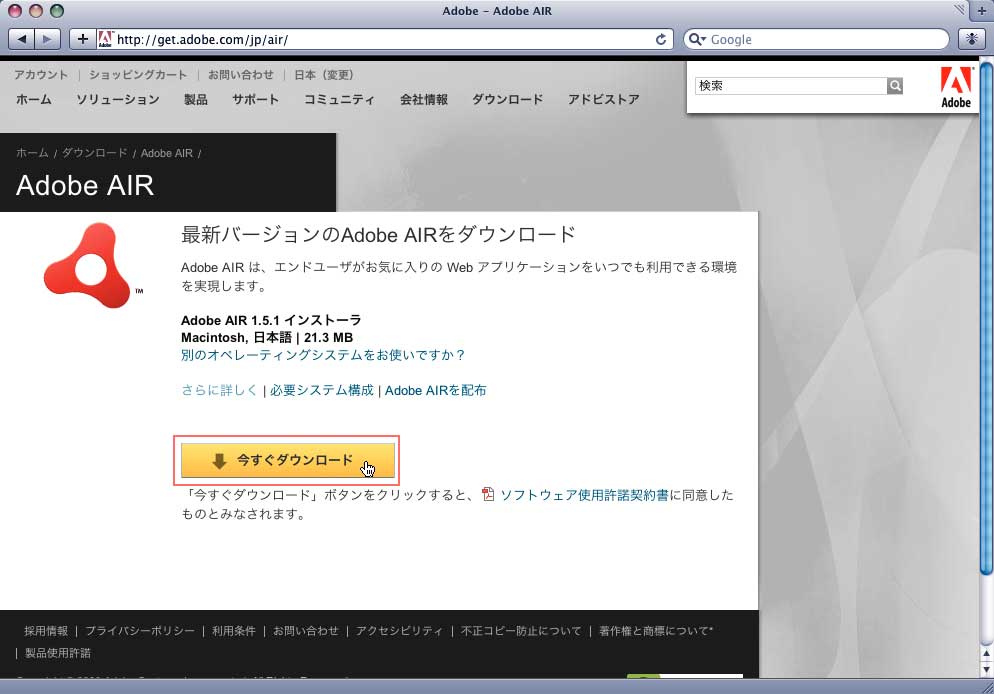Click the 製品使用許諾 footer link
This screenshot has height=694, width=994.
[x=58, y=653]
